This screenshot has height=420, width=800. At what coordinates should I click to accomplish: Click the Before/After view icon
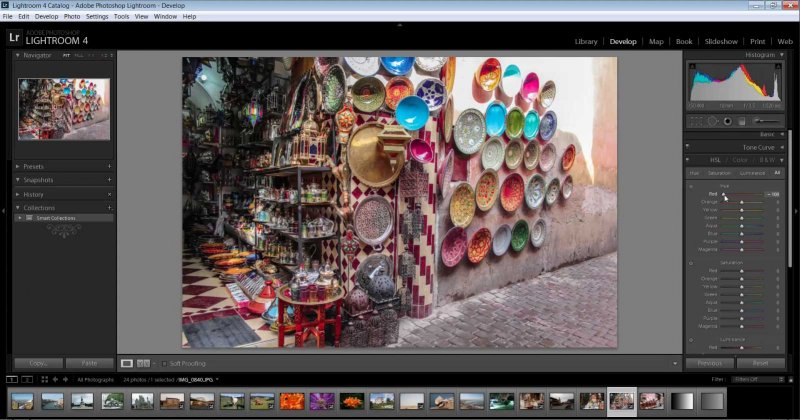pyautogui.click(x=144, y=363)
